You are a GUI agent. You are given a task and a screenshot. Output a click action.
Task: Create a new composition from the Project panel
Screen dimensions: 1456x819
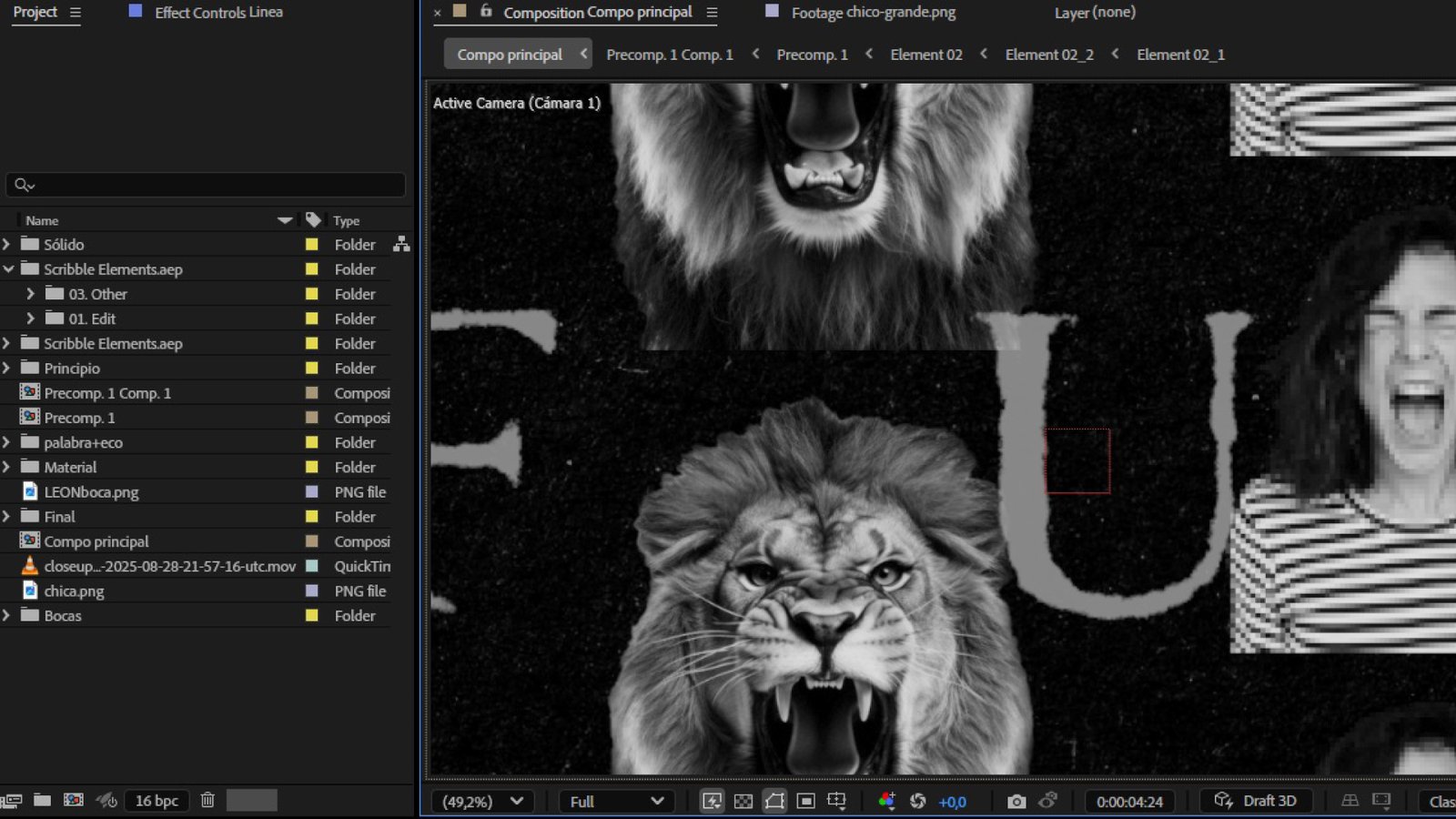coord(74,800)
